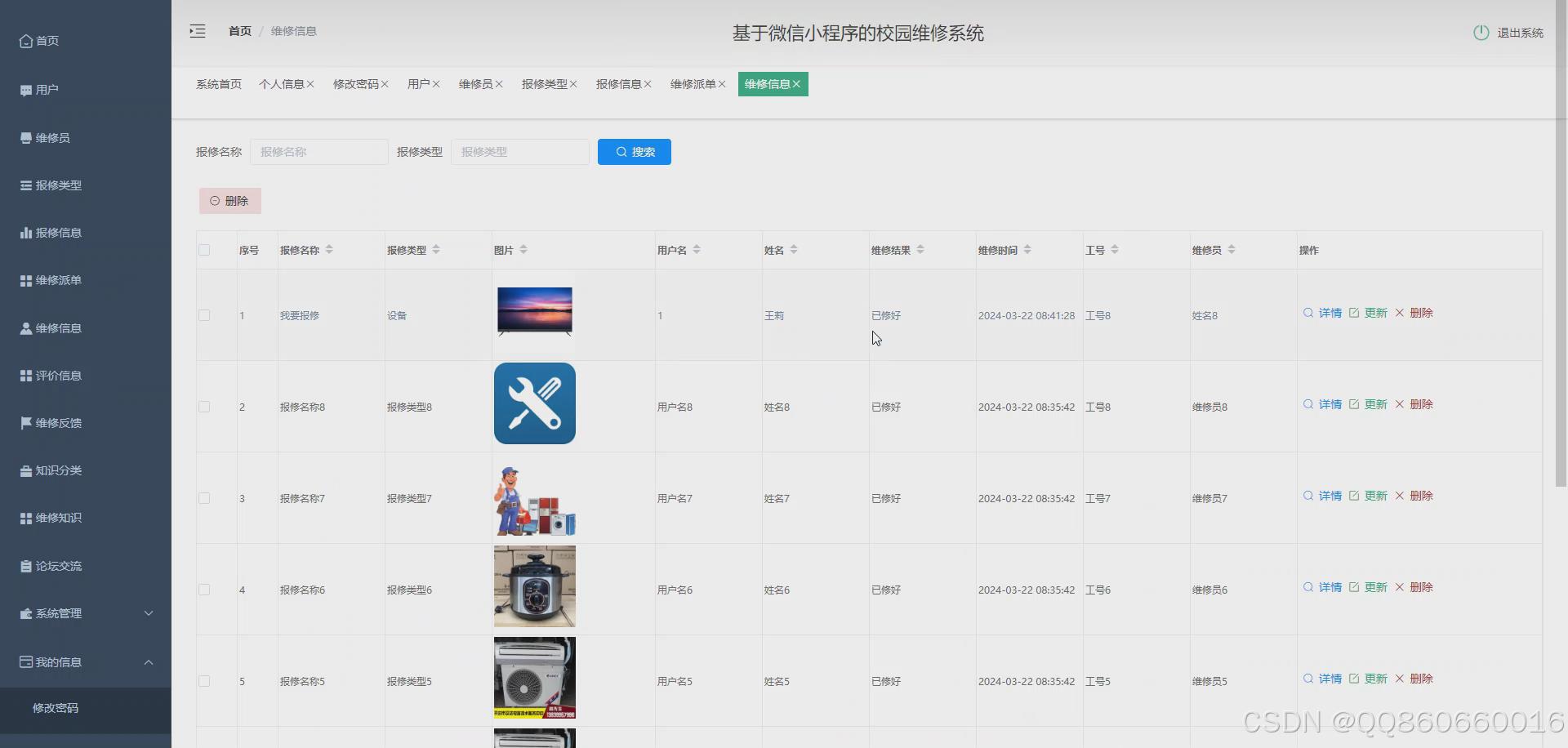Open 详情 link for 报修名称6 row
1568x748 pixels.
[1330, 586]
